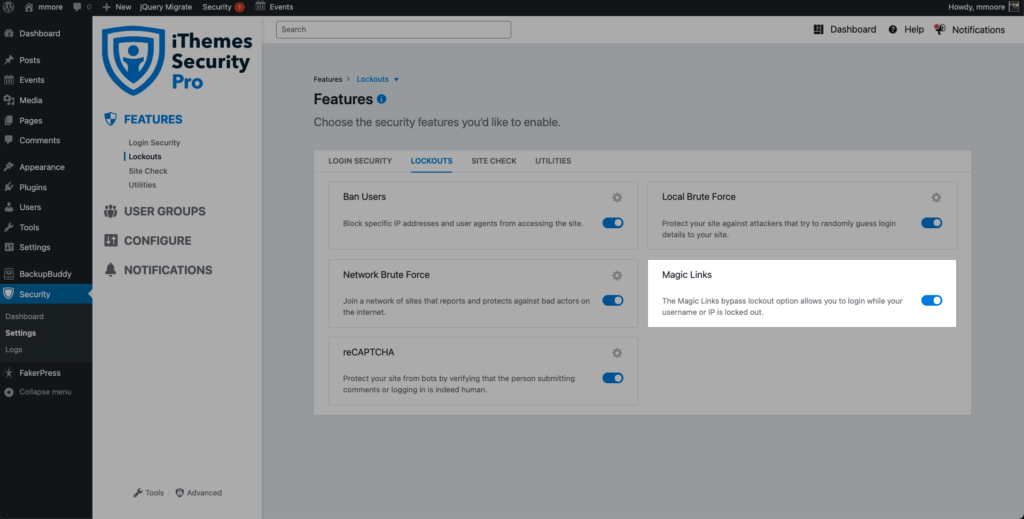This screenshot has width=1024, height=519.
Task: Click the Notifications bell icon in plugin sidebar
Action: pyautogui.click(x=110, y=270)
